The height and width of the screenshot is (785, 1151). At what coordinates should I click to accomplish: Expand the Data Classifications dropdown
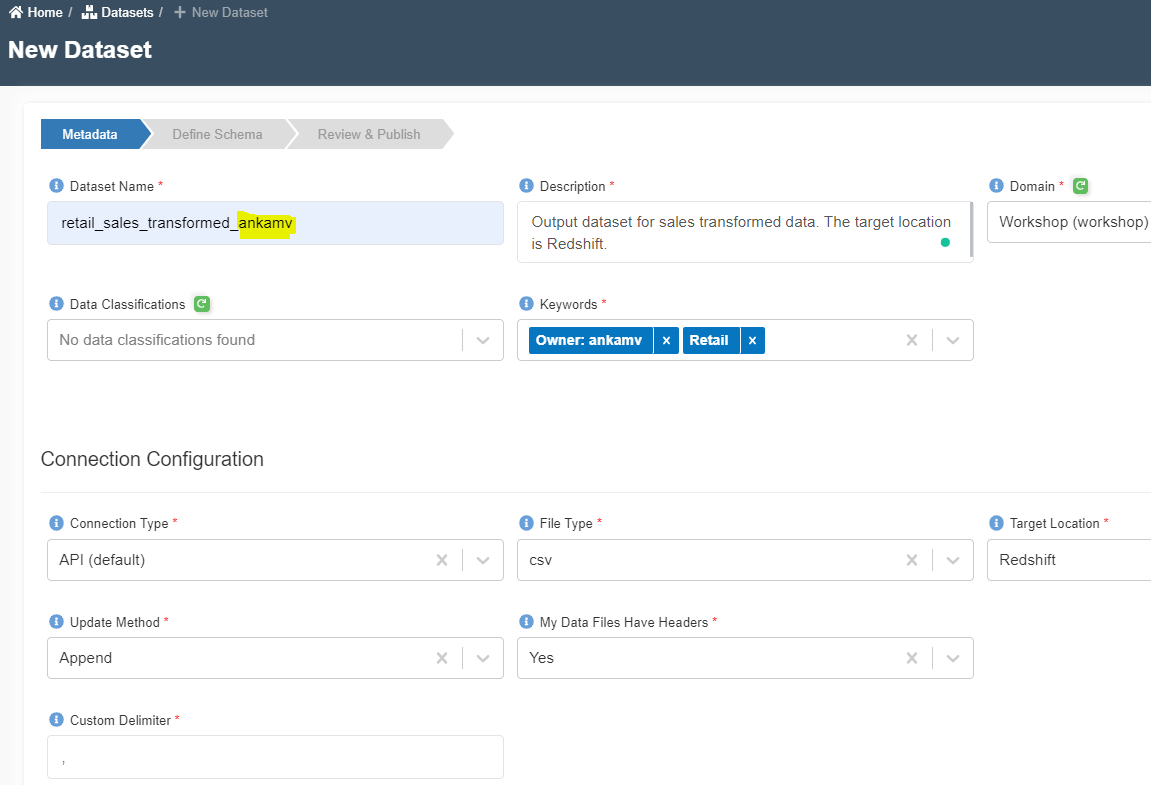coord(483,340)
